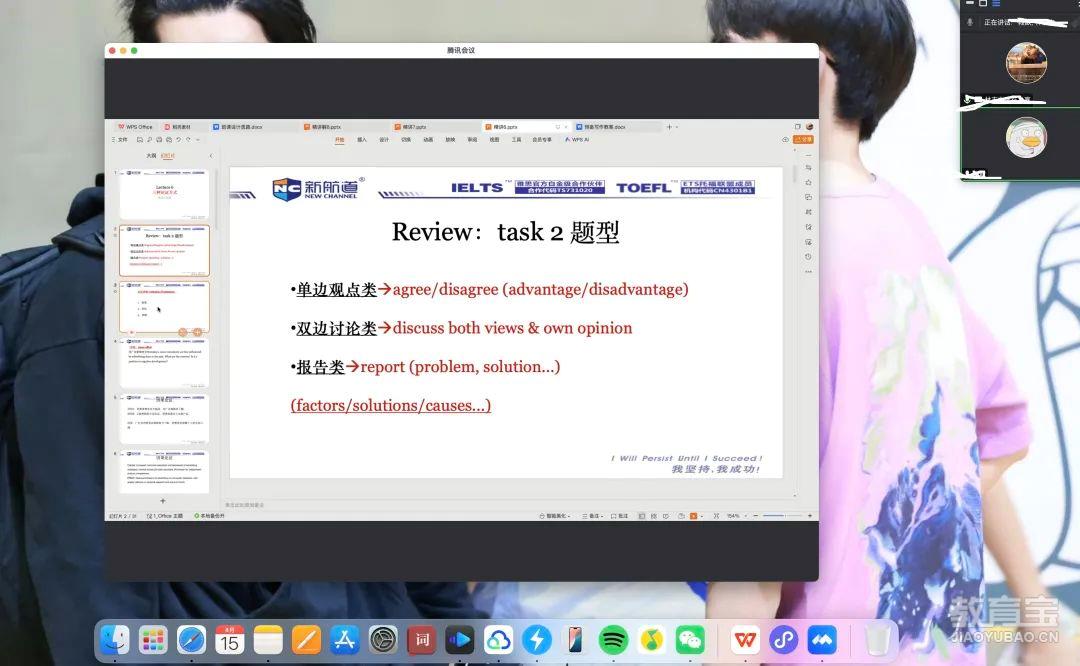Click save icon in WPS quick toolbar
The height and width of the screenshot is (666, 1080).
point(139,140)
